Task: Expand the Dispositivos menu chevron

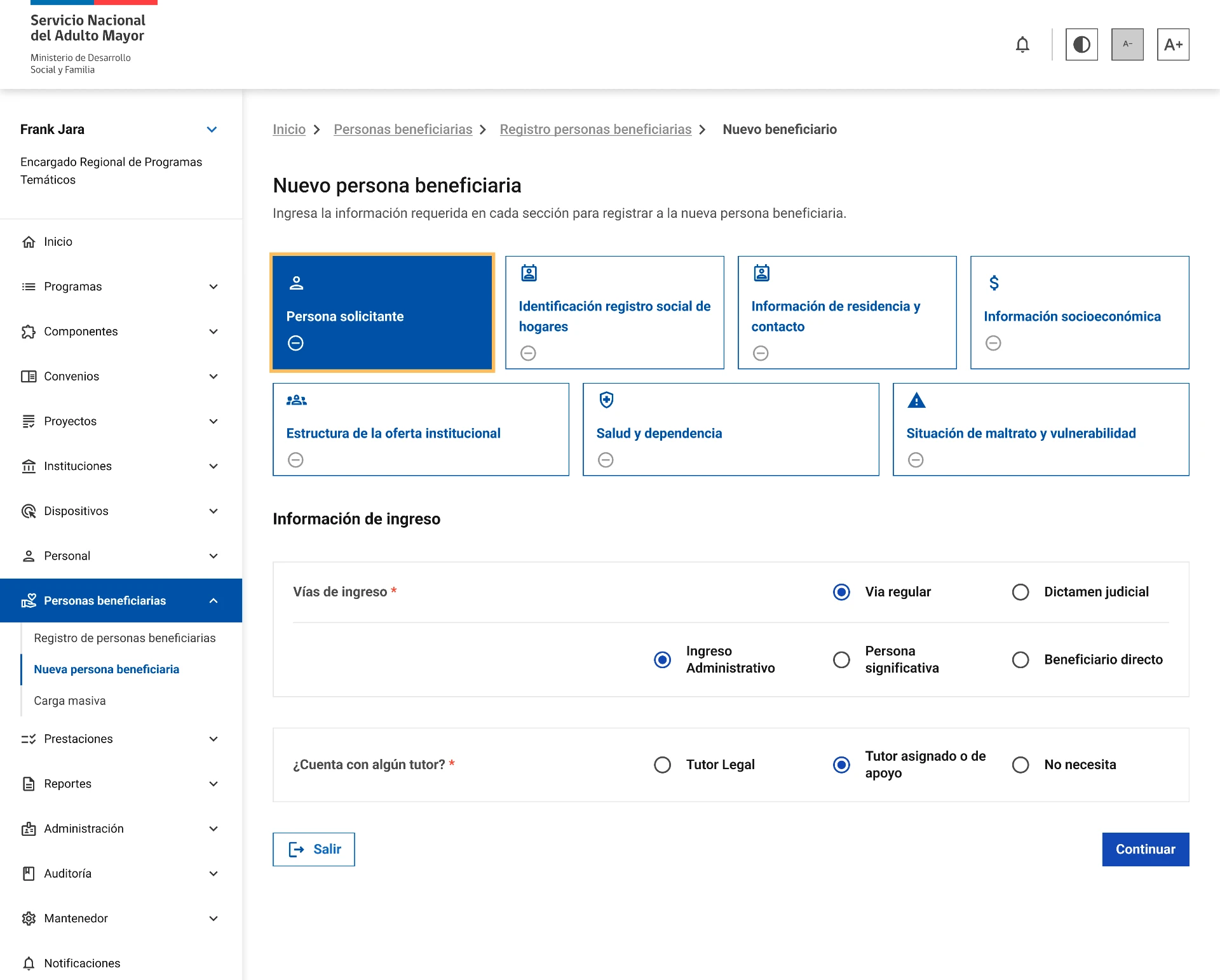Action: 213,511
